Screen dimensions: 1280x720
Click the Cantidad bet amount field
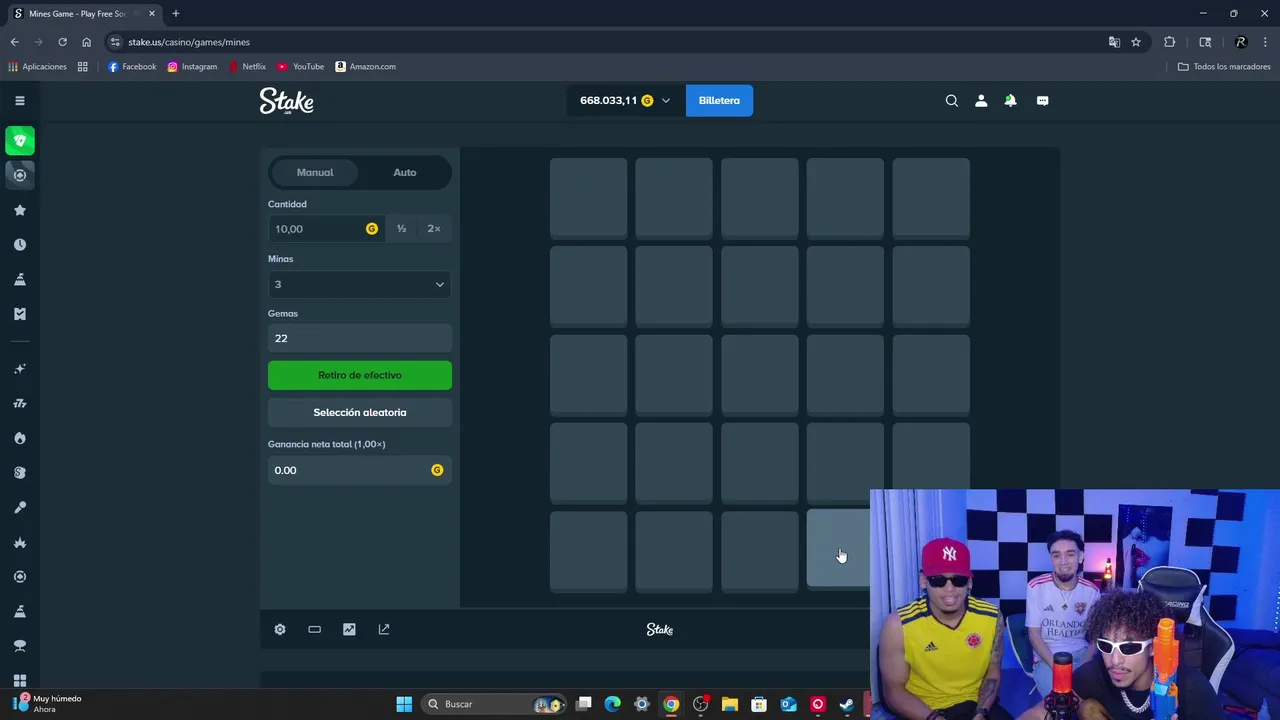[326, 228]
